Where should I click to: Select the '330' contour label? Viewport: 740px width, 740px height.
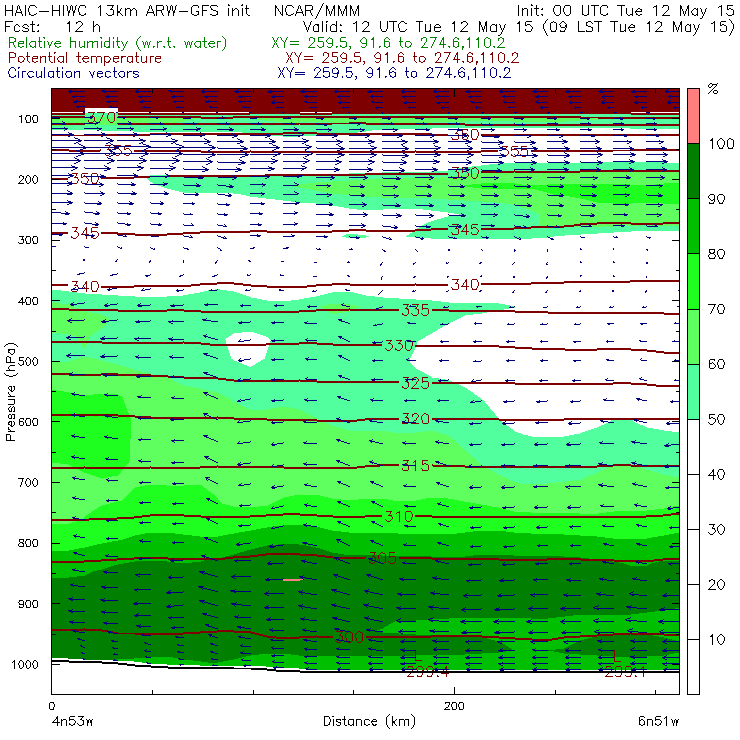[x=399, y=345]
